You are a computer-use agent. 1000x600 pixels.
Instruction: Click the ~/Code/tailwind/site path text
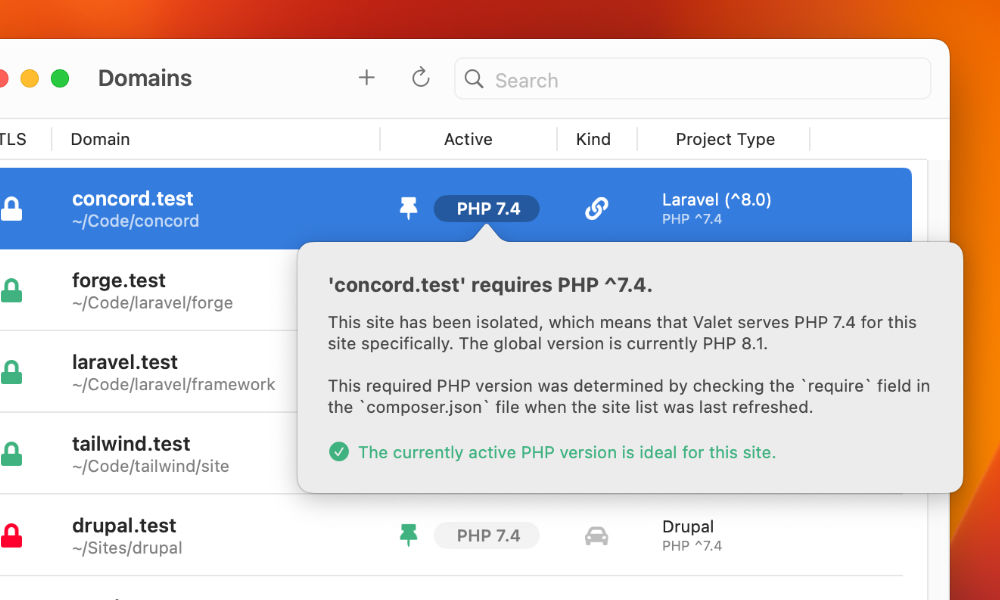[151, 465]
